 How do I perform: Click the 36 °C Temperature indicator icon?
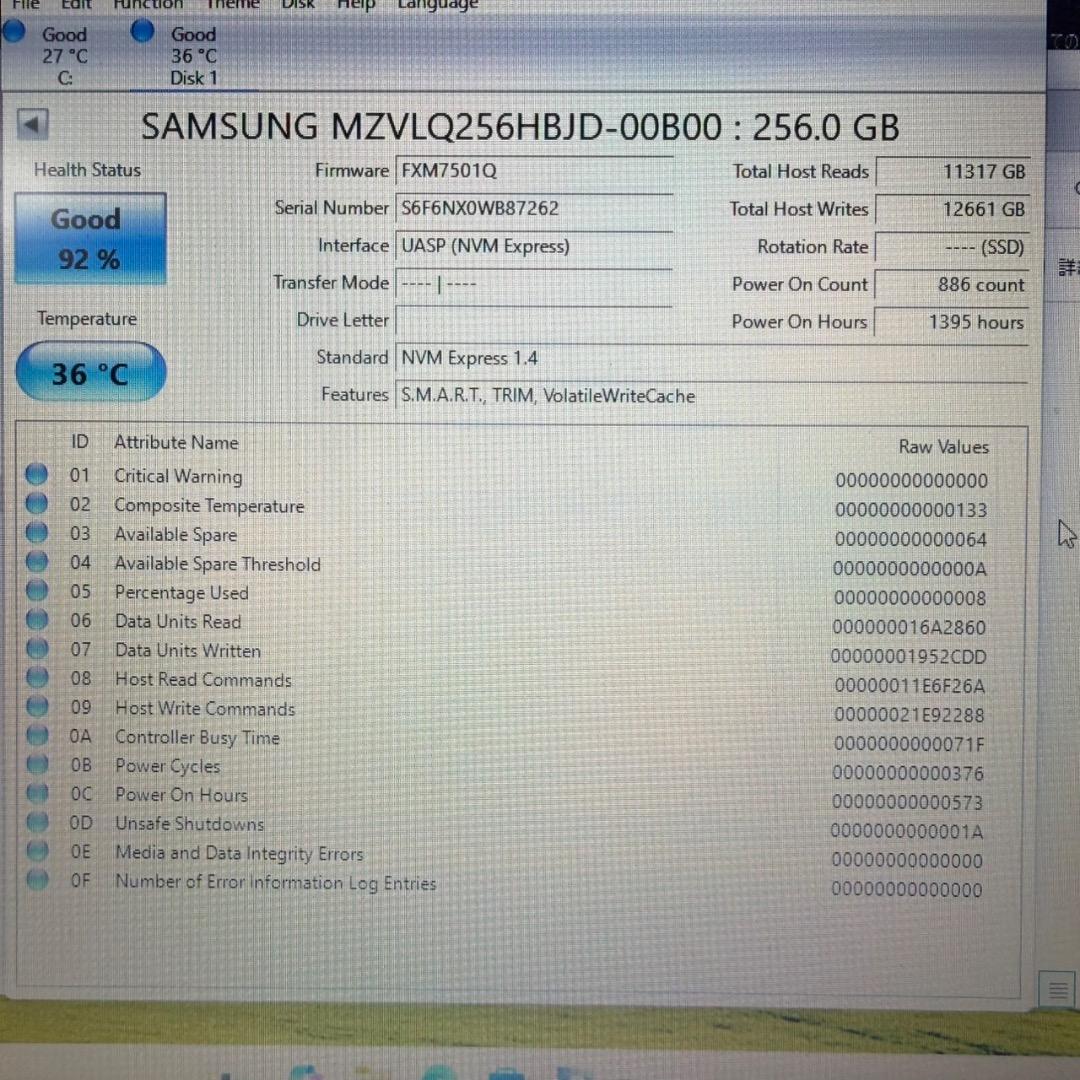pyautogui.click(x=89, y=372)
